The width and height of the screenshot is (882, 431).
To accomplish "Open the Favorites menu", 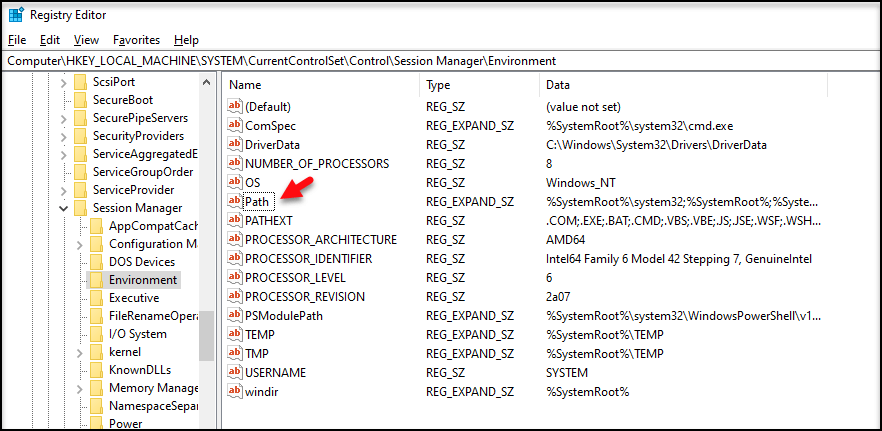I will tap(136, 40).
